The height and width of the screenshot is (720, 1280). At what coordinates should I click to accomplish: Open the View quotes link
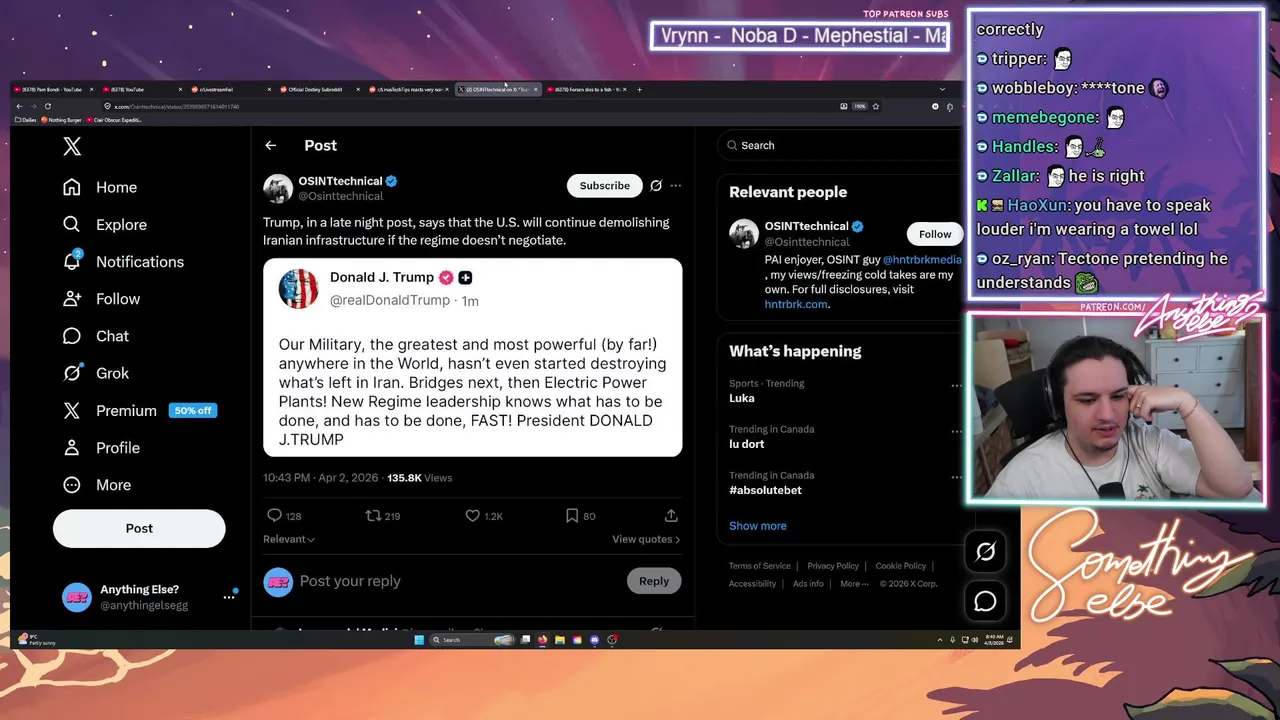pos(646,539)
